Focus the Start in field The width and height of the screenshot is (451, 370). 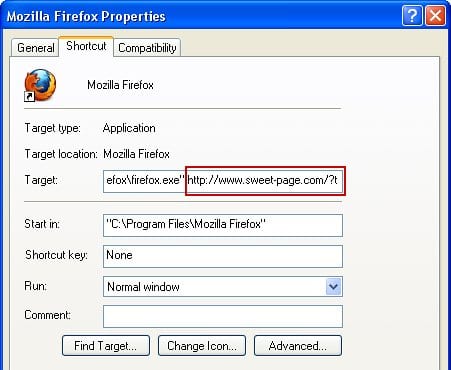coord(223,225)
